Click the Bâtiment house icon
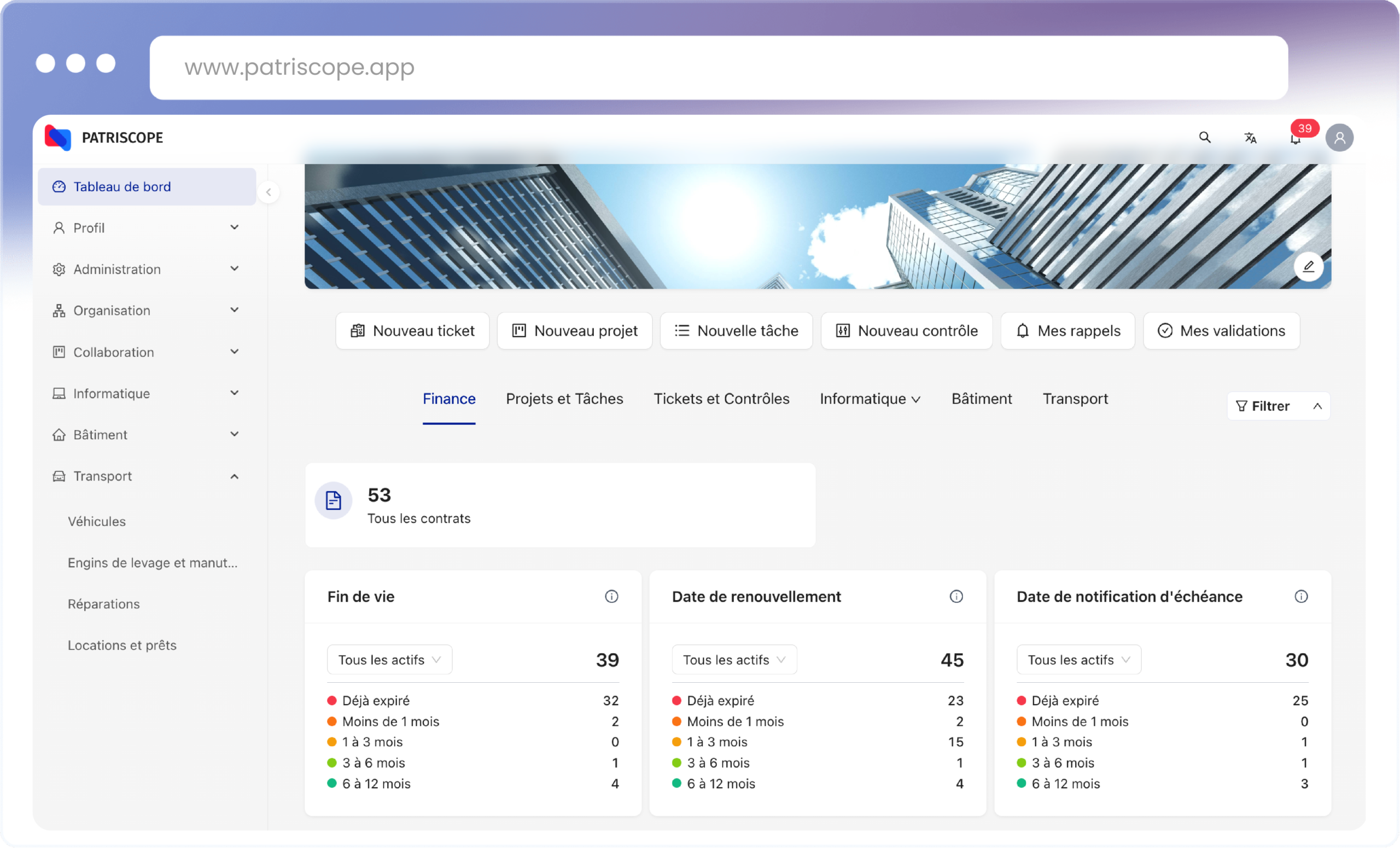Image resolution: width=1400 pixels, height=867 pixels. [59, 435]
